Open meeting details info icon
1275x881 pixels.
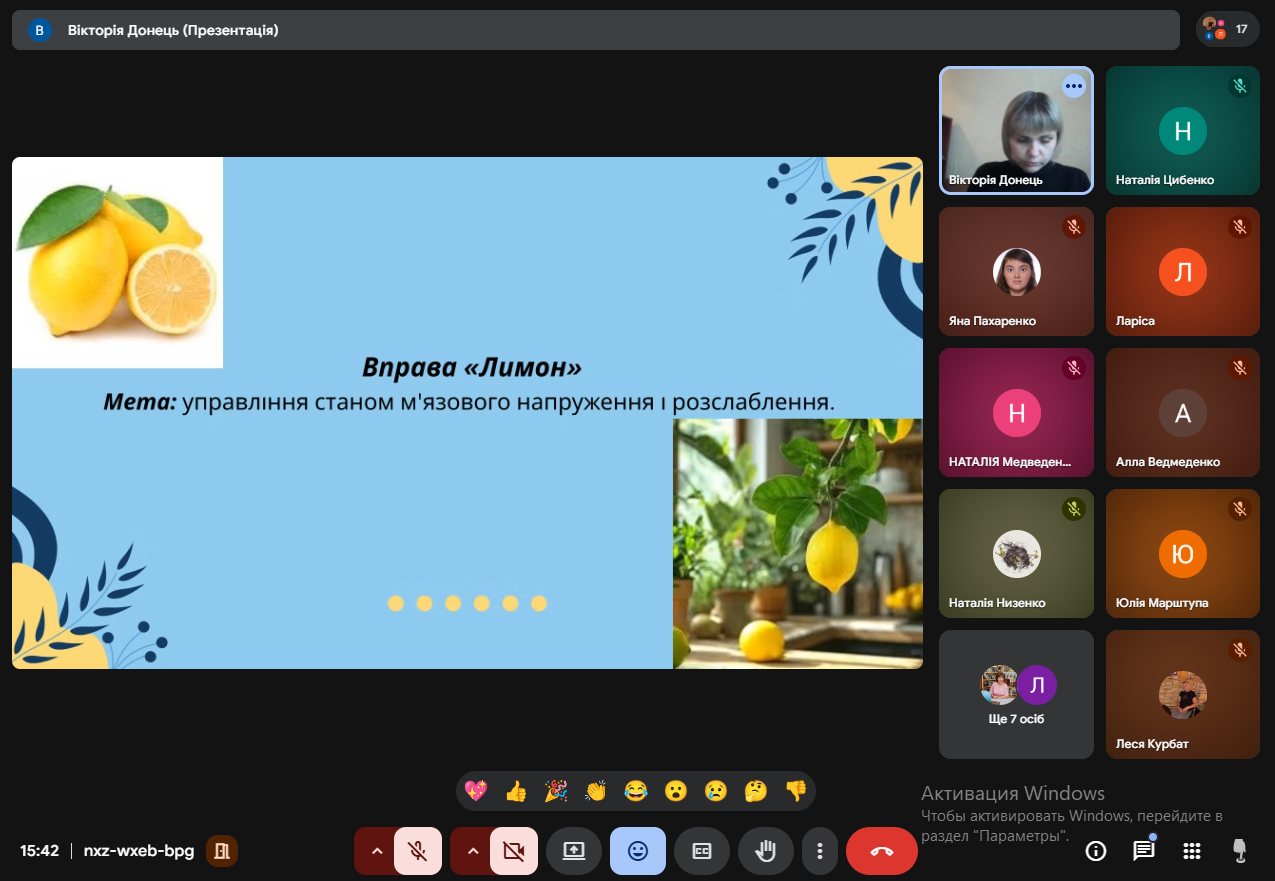coord(1096,851)
